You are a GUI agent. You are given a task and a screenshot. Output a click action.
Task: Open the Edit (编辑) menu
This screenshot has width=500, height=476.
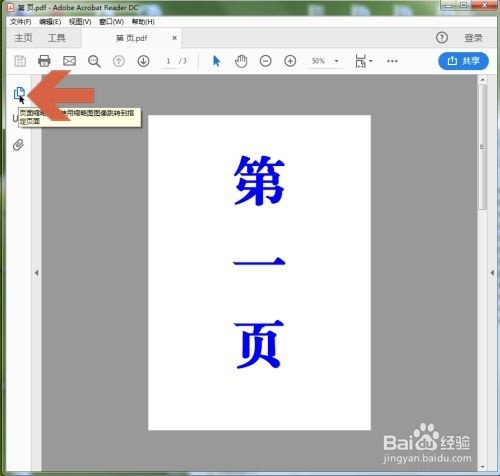(50, 22)
